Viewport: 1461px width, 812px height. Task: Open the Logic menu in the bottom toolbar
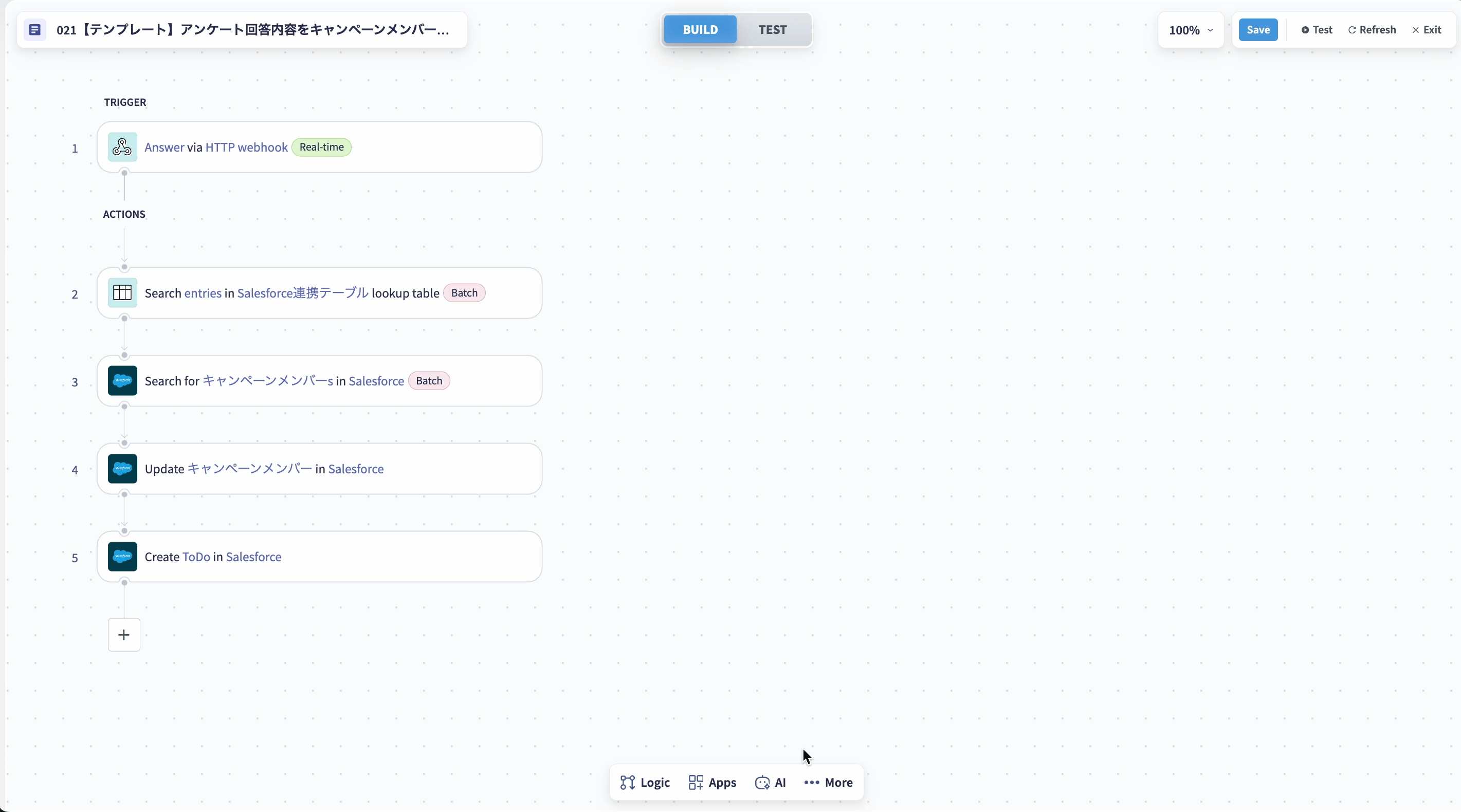[x=645, y=783]
